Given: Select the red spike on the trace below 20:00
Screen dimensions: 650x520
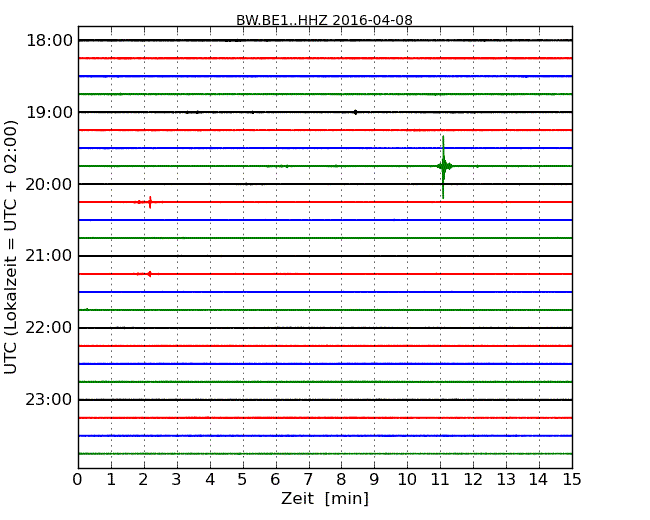Looking at the screenshot, I should click(150, 202).
